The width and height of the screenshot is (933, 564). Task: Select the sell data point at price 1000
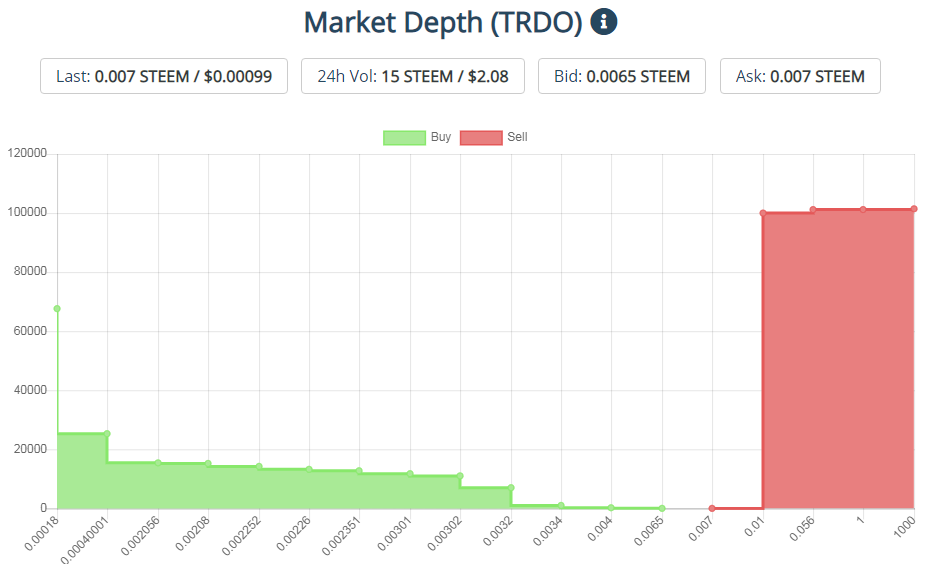pyautogui.click(x=914, y=209)
